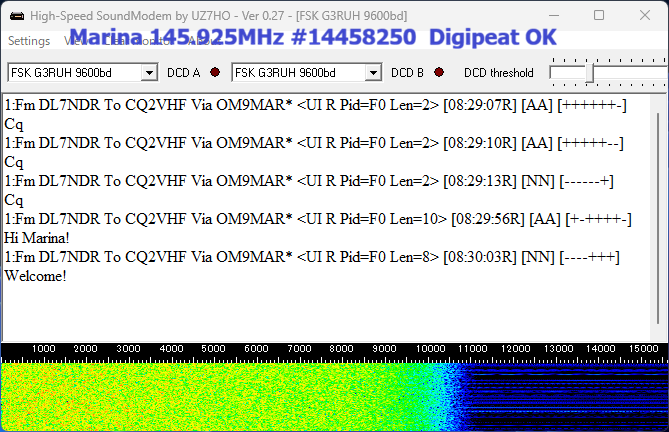The width and height of the screenshot is (669, 432).
Task: Click the 15000 mark on frequency scale
Action: [x=643, y=349]
